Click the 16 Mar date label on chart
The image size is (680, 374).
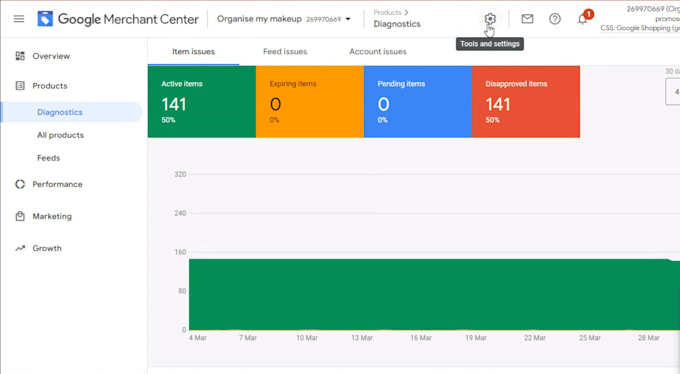point(421,338)
